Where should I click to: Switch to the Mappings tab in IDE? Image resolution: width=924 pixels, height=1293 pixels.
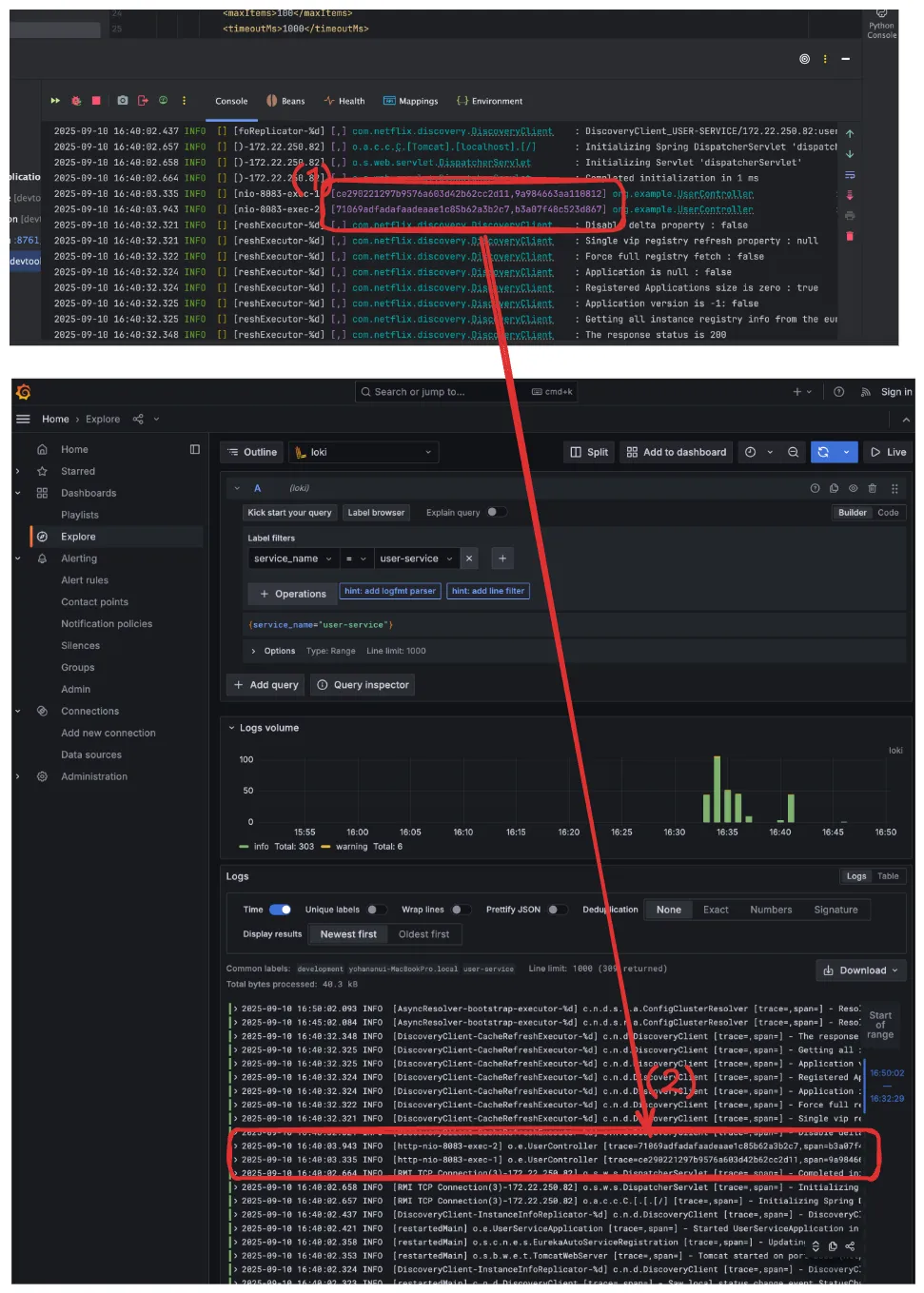point(411,101)
